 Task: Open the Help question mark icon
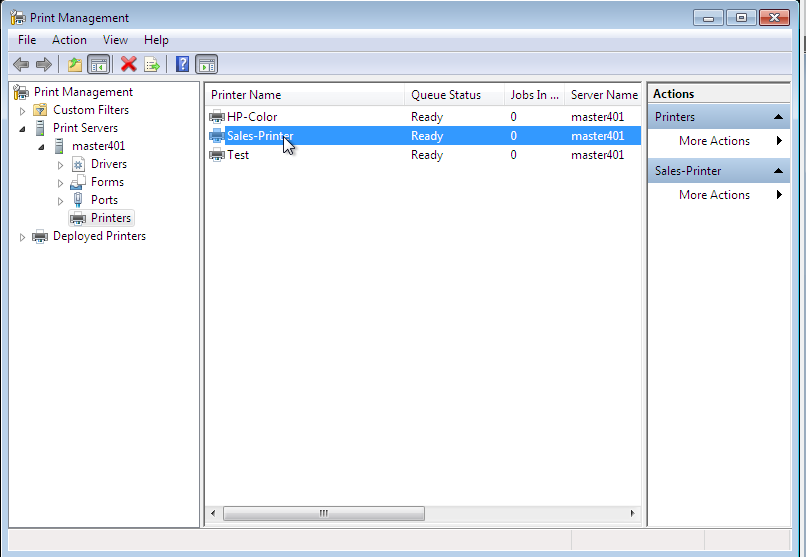182,64
